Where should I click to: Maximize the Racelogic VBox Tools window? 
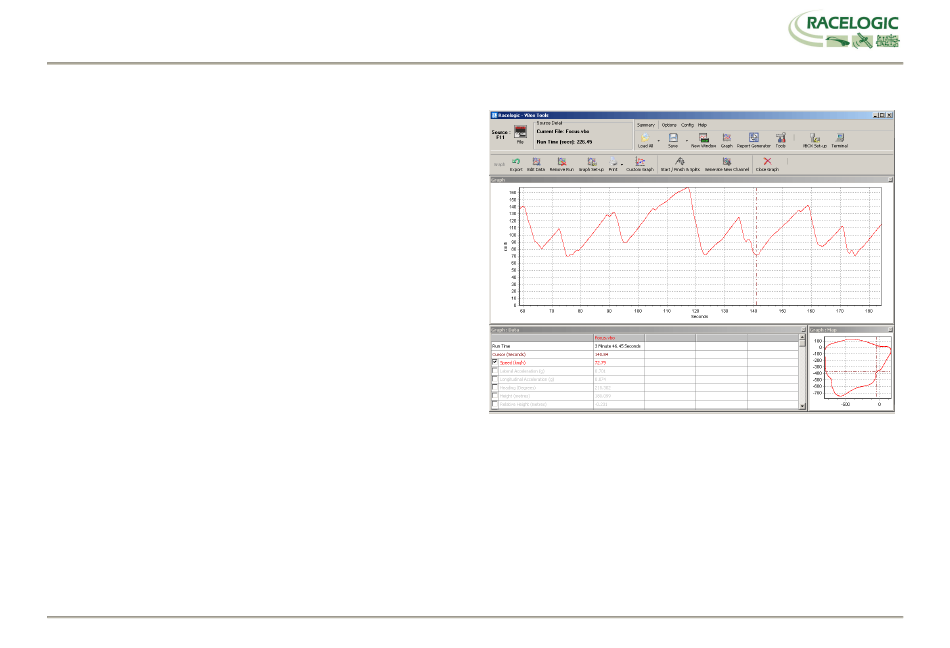click(x=882, y=115)
